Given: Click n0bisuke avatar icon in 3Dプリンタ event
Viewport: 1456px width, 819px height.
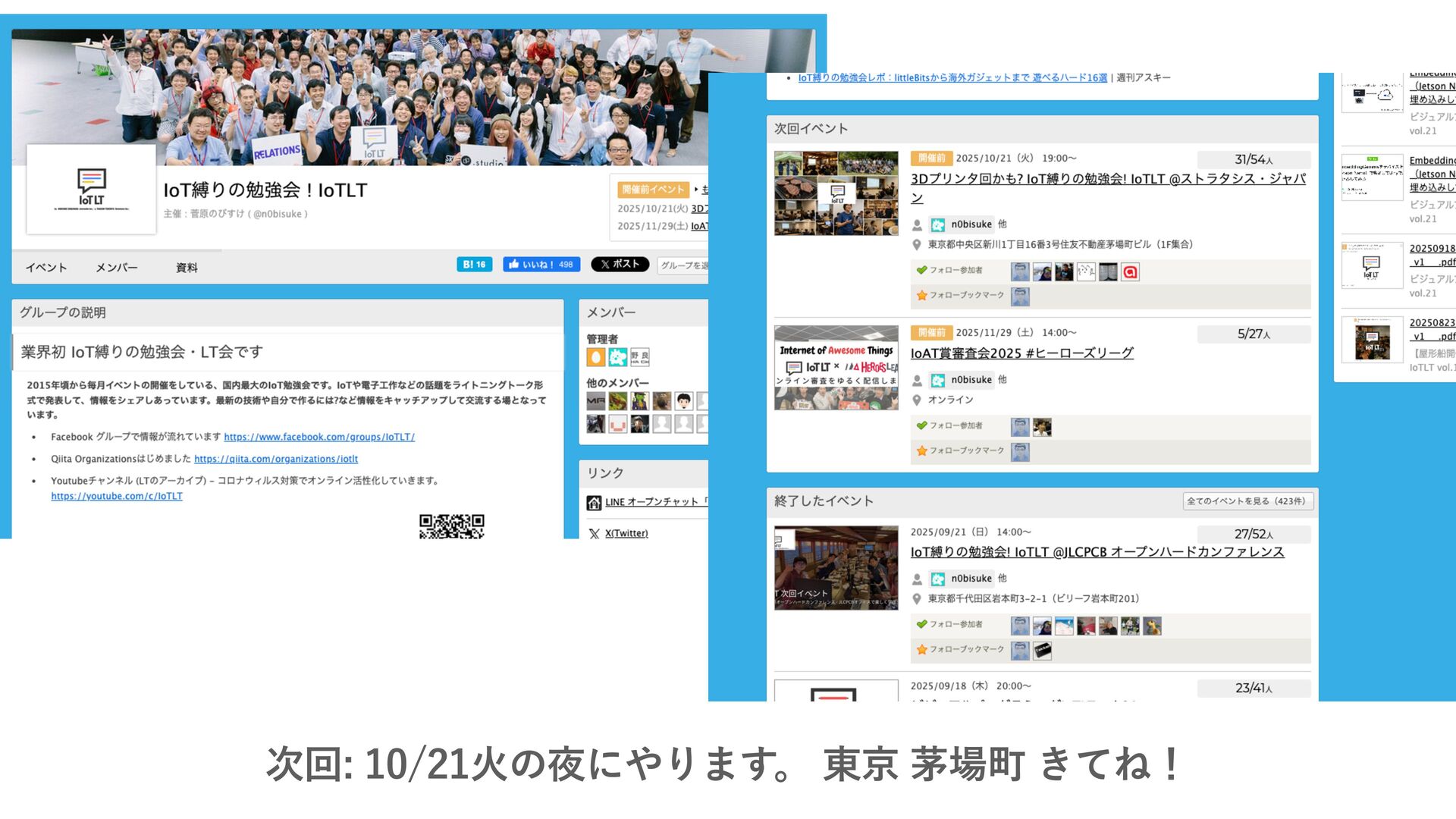Looking at the screenshot, I should coord(938,225).
